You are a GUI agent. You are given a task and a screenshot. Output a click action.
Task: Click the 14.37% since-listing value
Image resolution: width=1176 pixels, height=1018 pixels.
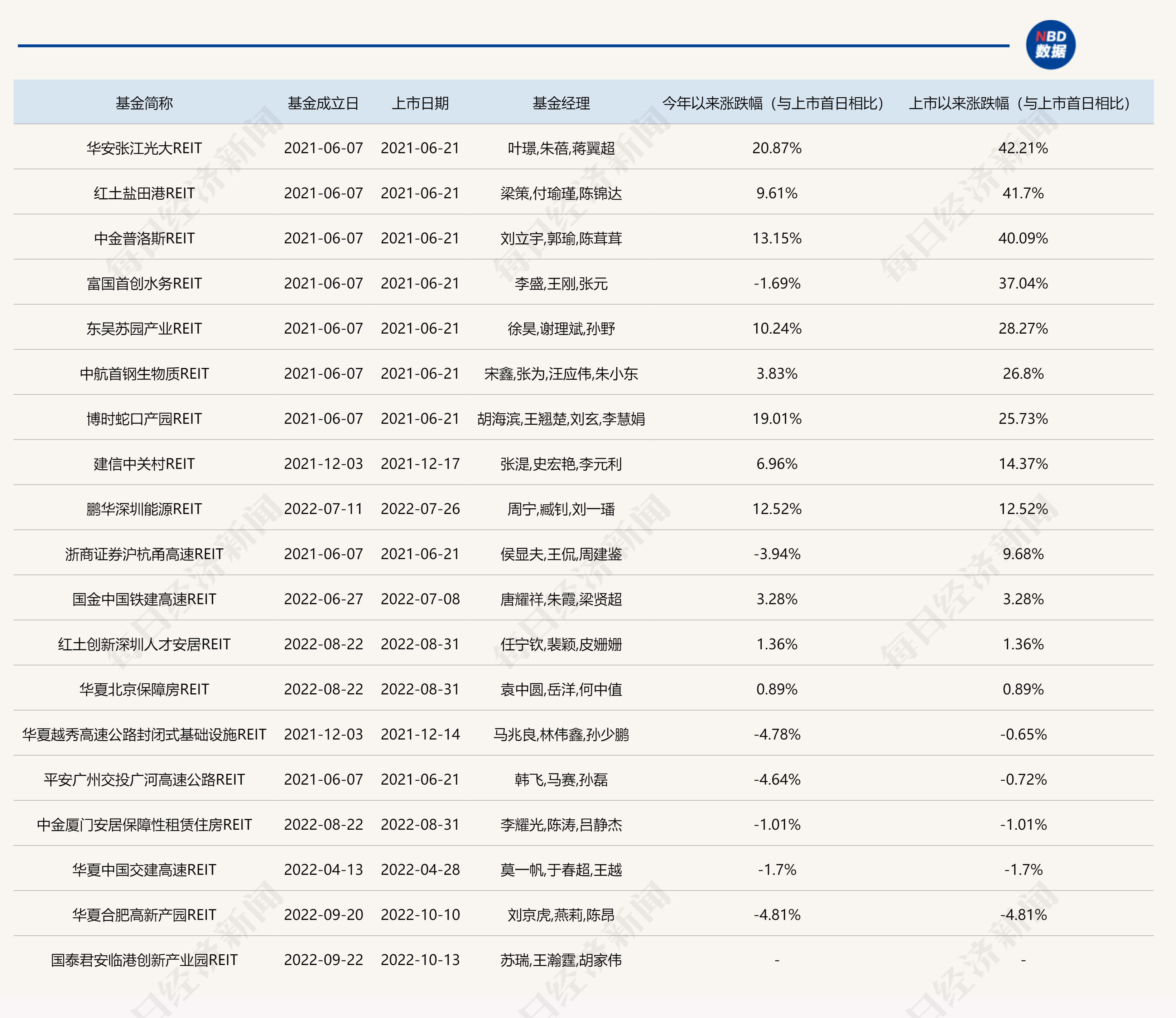click(x=1022, y=464)
